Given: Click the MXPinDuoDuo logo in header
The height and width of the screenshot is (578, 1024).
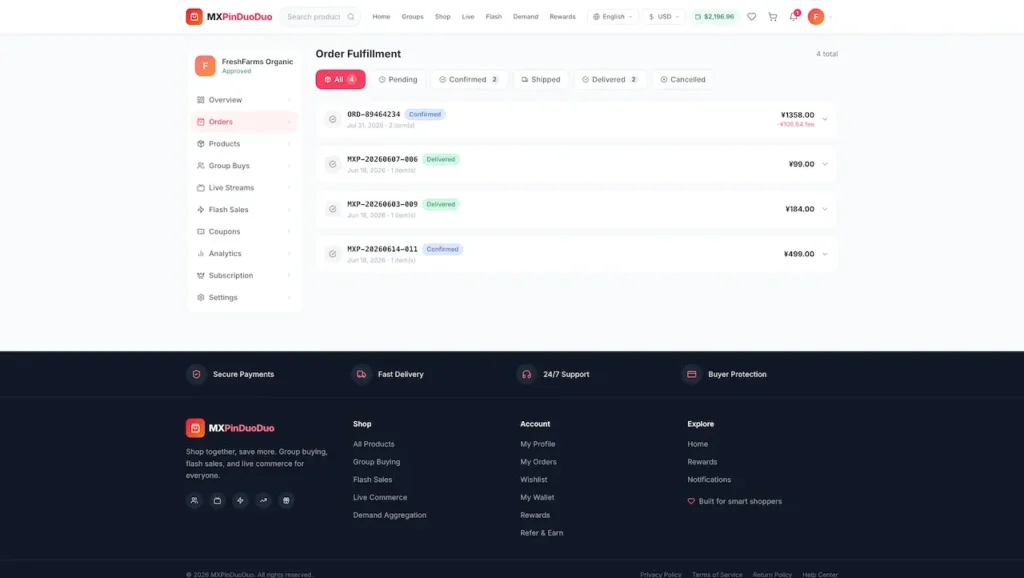Looking at the screenshot, I should [x=229, y=16].
